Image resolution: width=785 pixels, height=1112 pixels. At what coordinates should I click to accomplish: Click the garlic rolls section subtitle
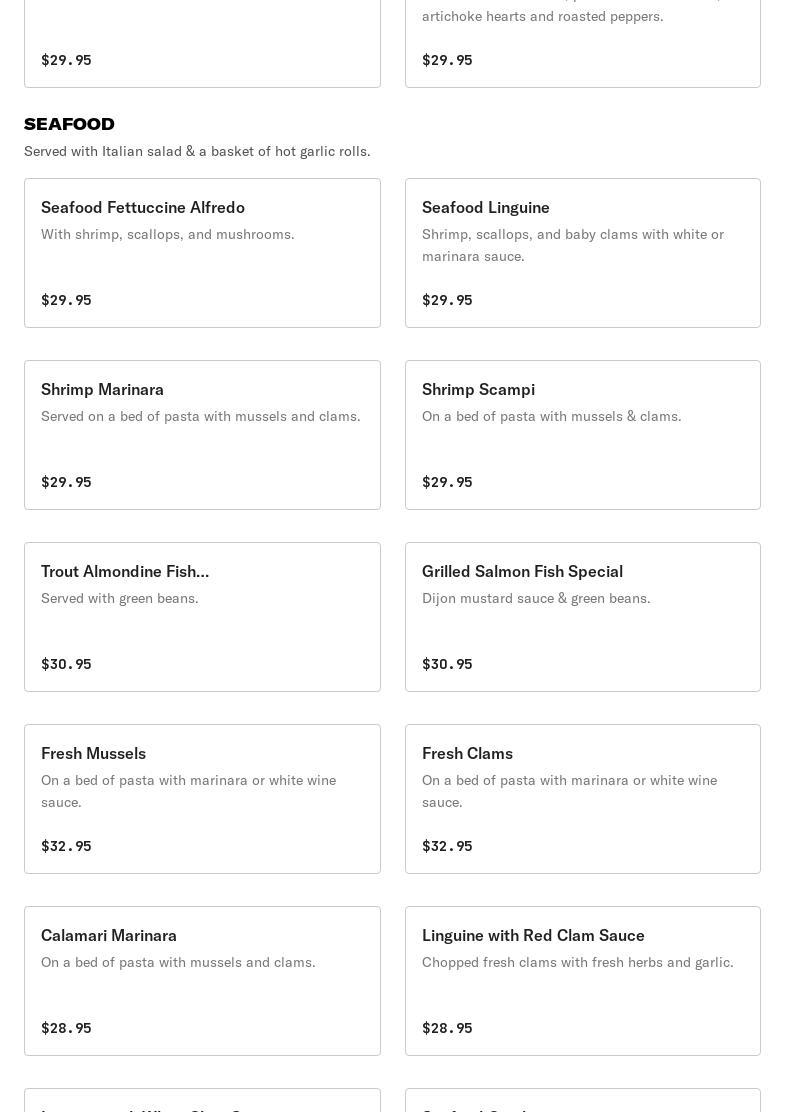point(197,151)
